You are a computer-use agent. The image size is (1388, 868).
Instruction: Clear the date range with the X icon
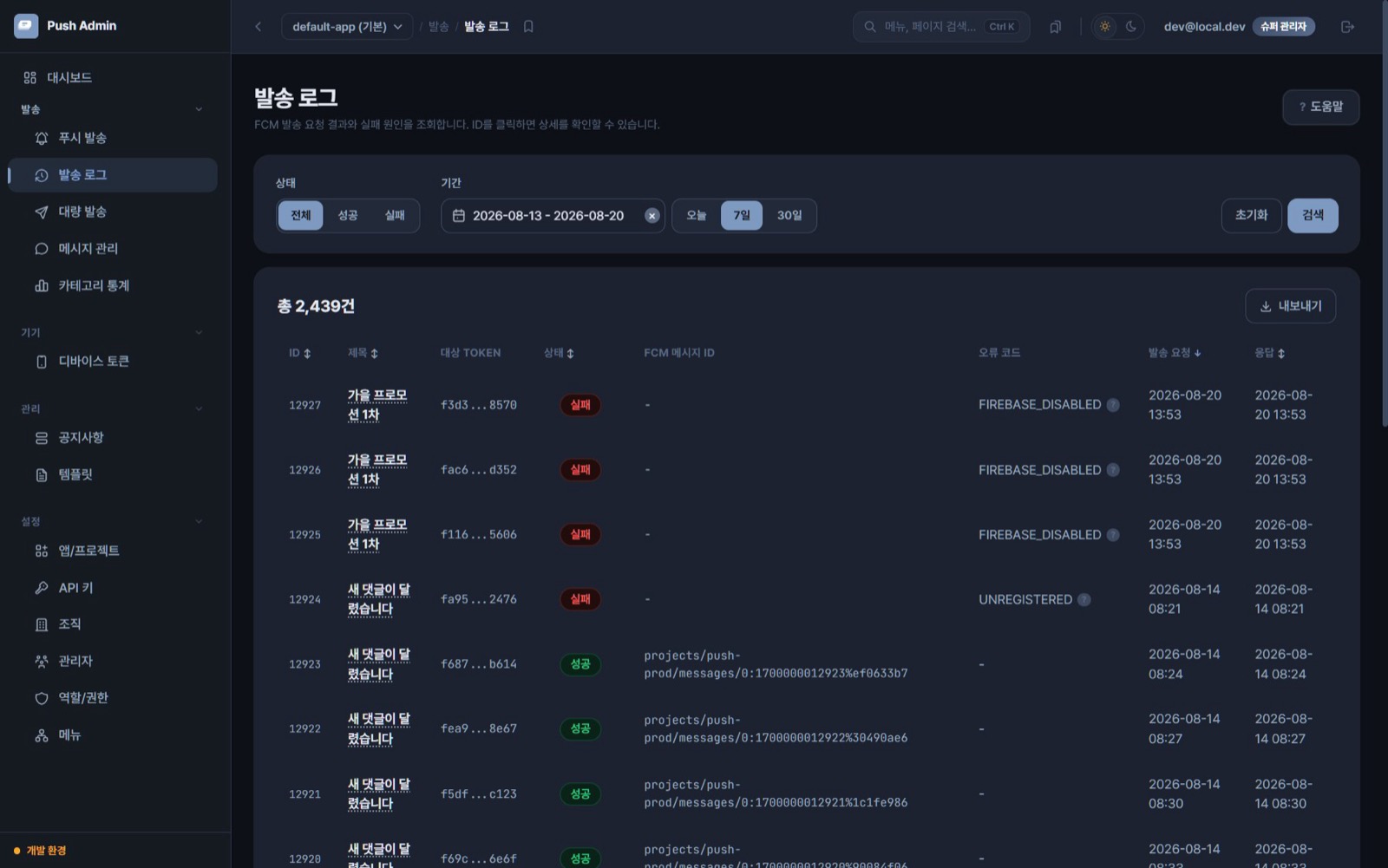pos(651,216)
